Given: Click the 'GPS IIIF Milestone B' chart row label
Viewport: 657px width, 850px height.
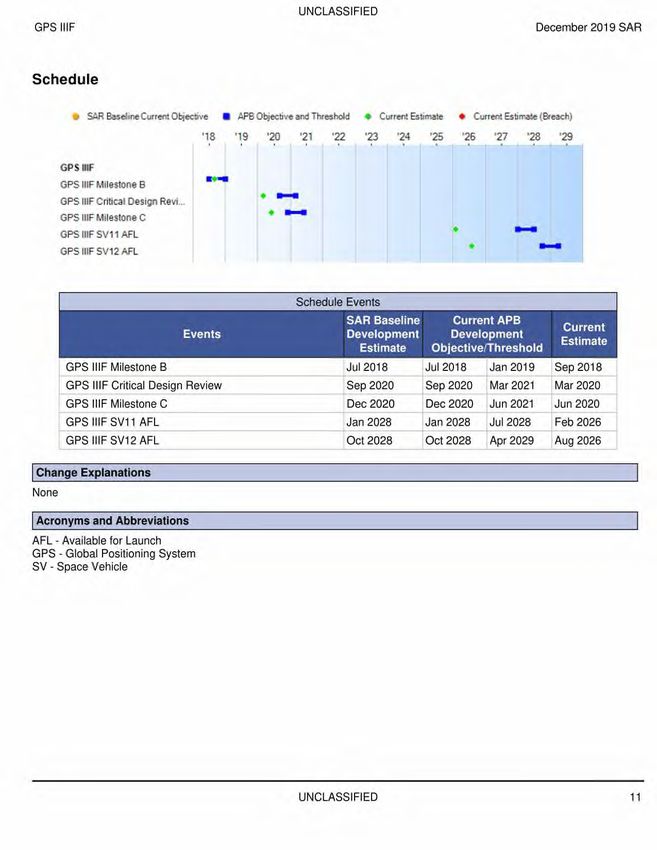Looking at the screenshot, I should pyautogui.click(x=103, y=184).
